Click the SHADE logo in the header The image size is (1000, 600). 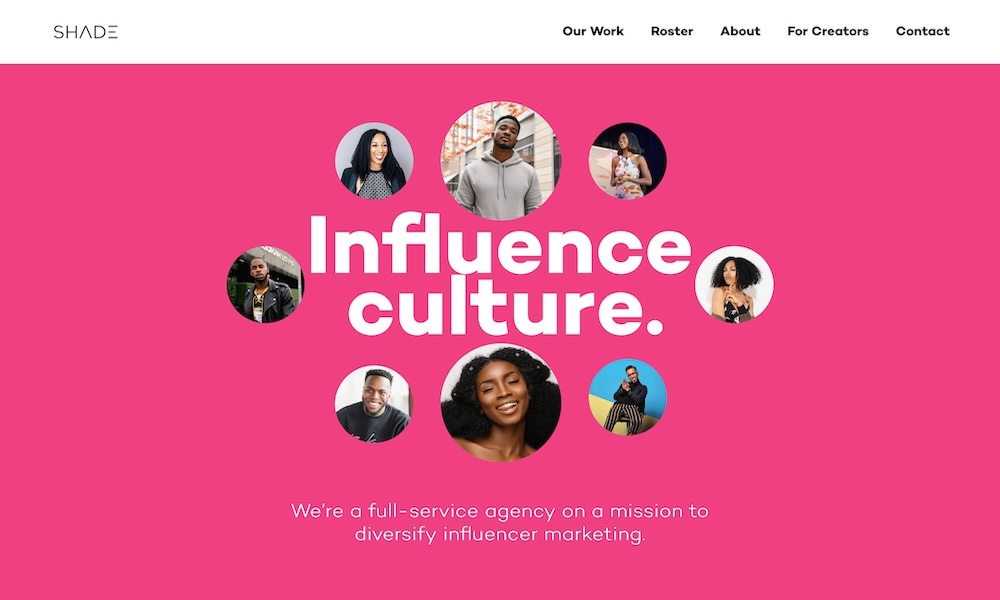point(85,32)
